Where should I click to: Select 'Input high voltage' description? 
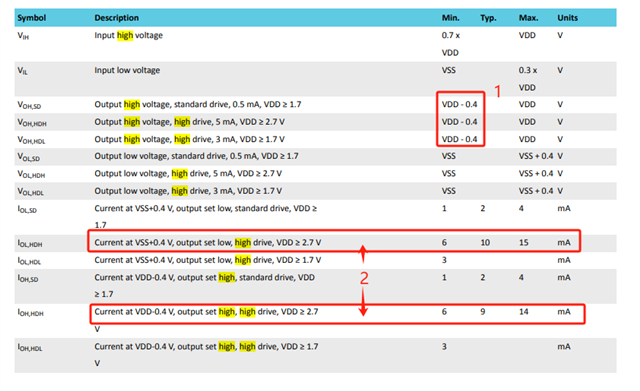pyautogui.click(x=129, y=36)
